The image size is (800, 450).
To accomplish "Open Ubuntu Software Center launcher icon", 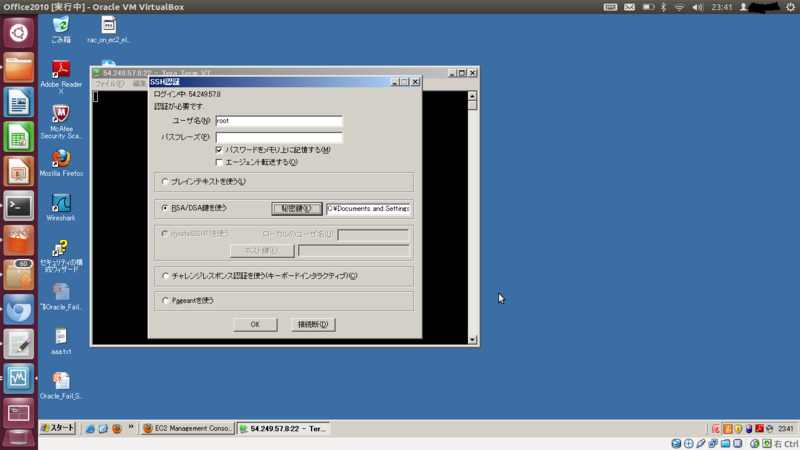I will click(18, 240).
